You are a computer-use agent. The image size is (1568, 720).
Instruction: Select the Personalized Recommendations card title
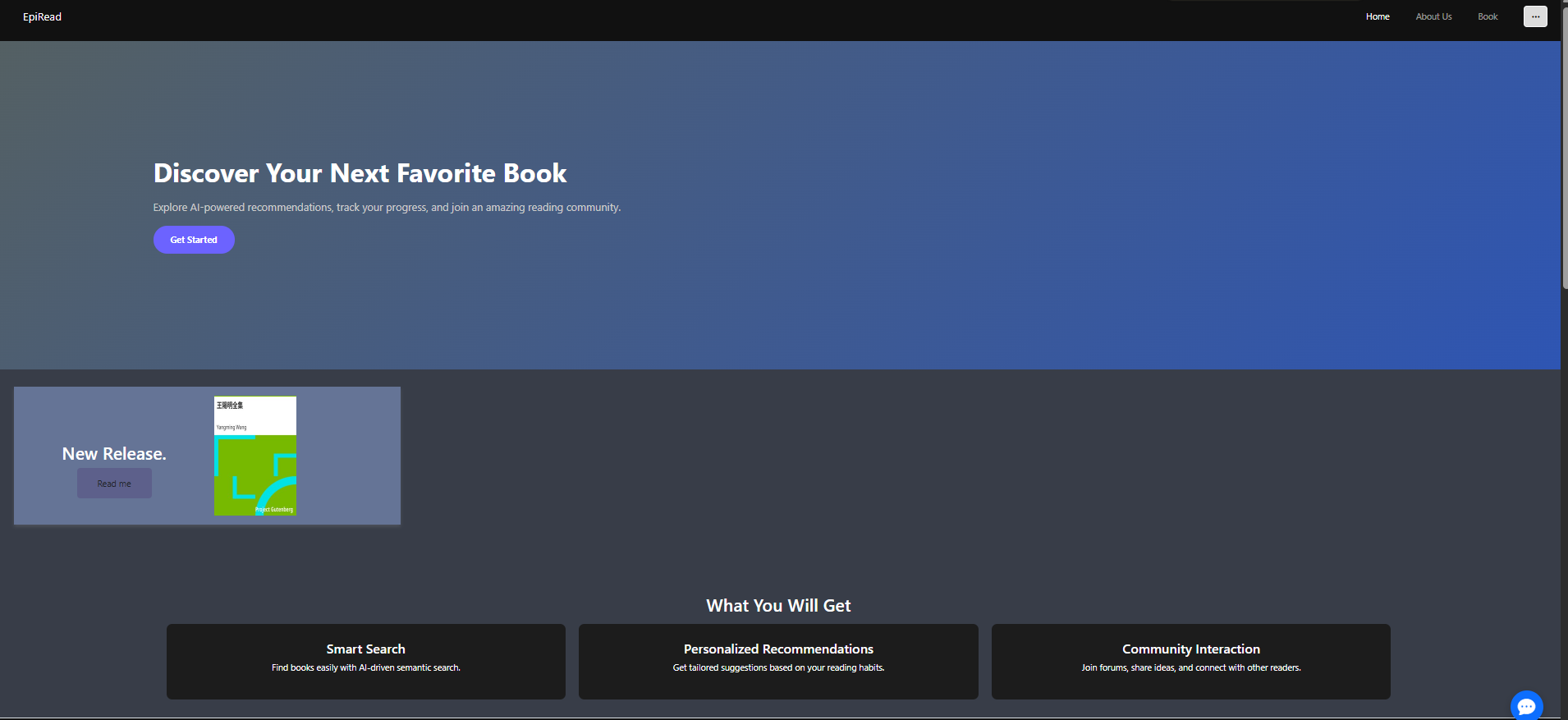(x=778, y=649)
